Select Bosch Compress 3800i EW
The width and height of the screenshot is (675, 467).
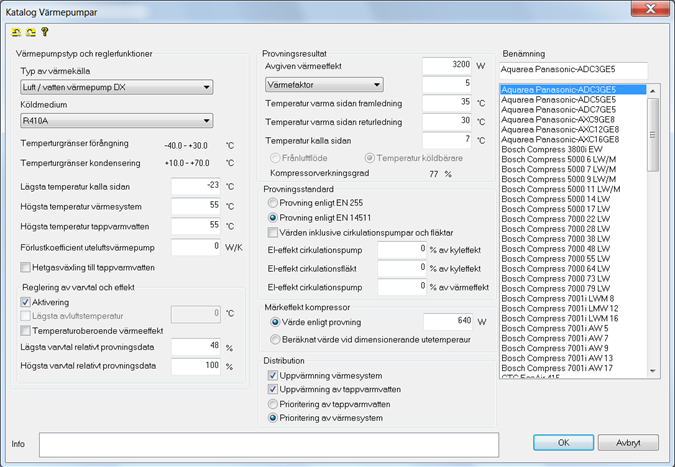[x=573, y=149]
